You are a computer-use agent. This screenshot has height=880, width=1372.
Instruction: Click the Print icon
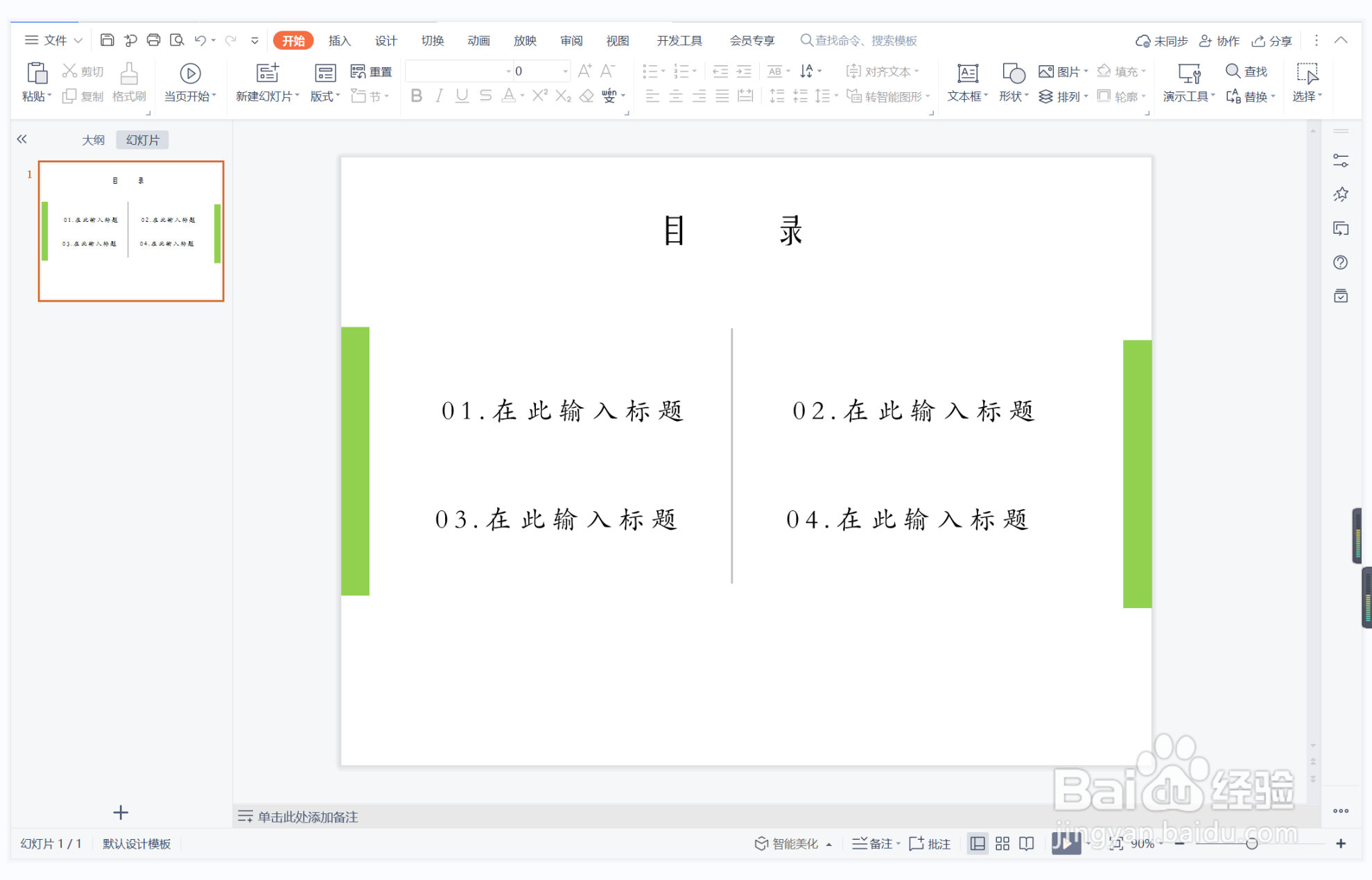click(153, 40)
